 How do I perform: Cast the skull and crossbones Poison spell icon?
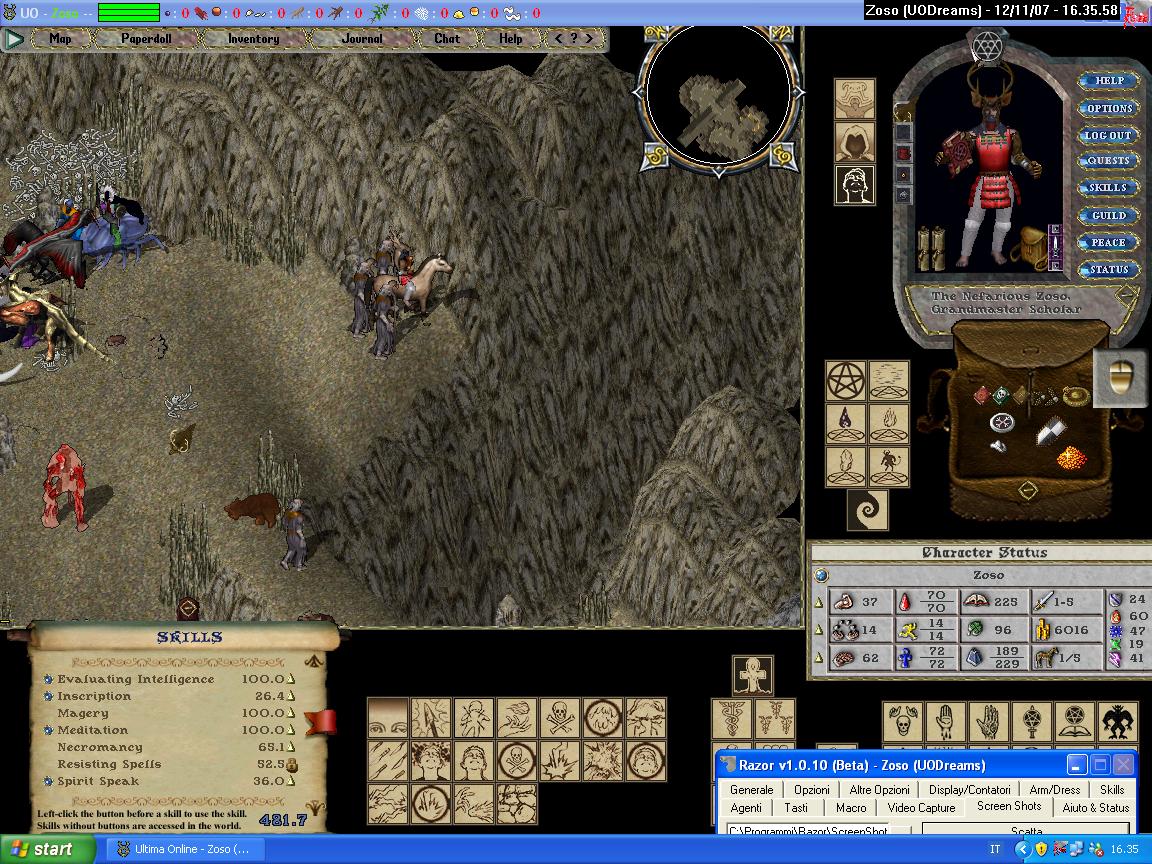click(560, 718)
